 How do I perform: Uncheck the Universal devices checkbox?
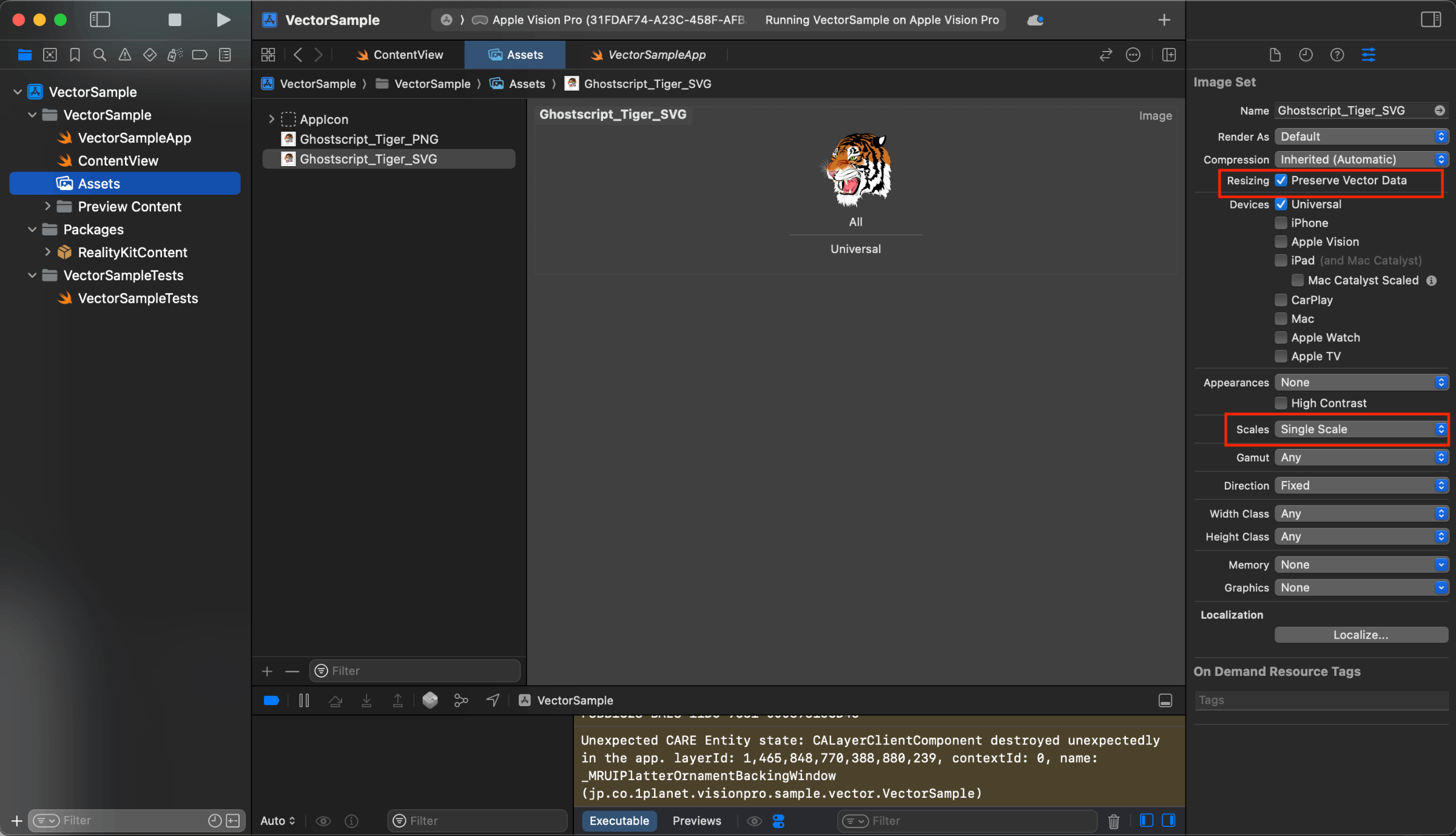point(1281,204)
